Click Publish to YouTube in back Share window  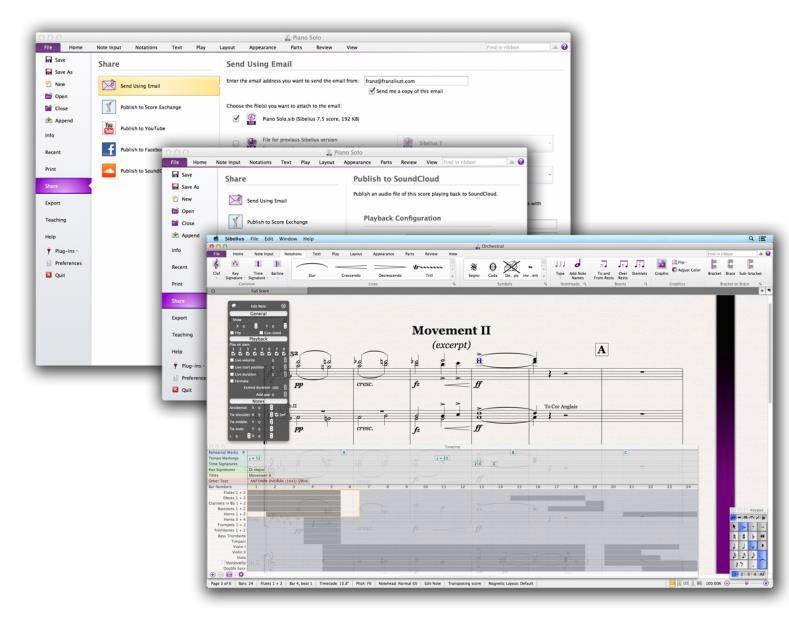tap(142, 128)
